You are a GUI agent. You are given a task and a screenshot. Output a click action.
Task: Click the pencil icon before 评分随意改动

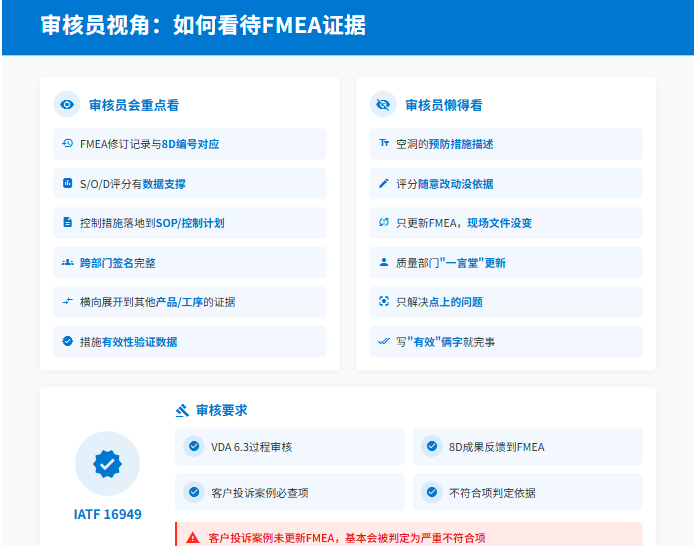point(383,184)
